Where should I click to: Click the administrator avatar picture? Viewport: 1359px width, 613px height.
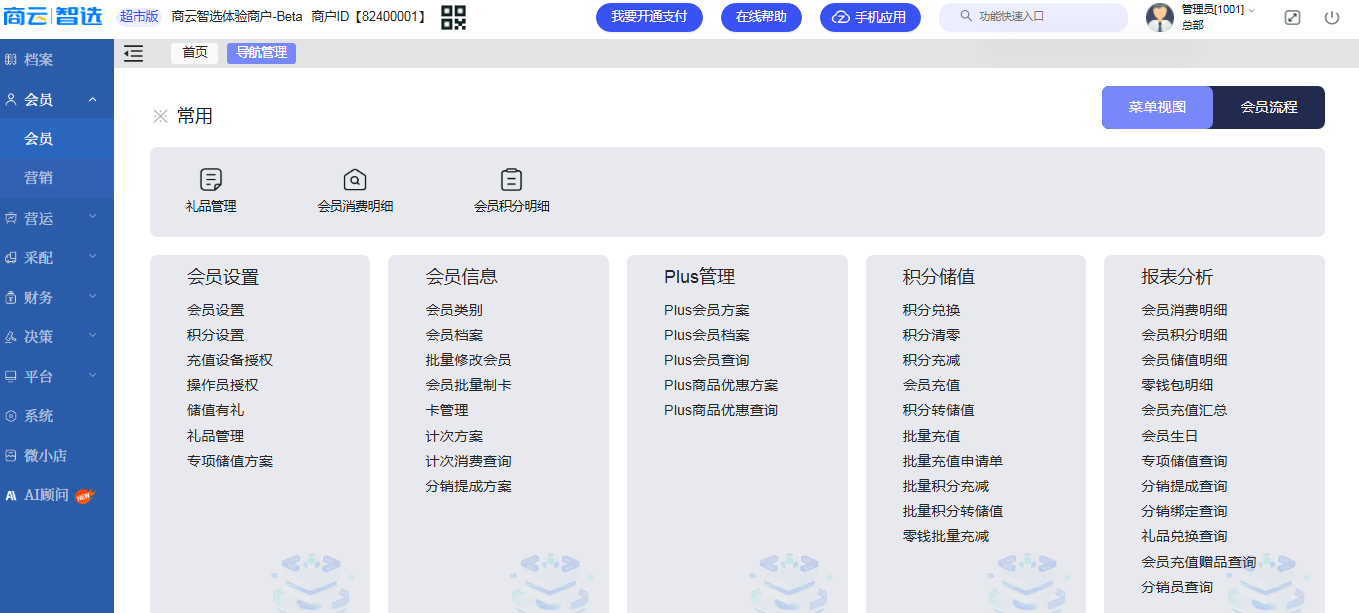coord(1160,17)
